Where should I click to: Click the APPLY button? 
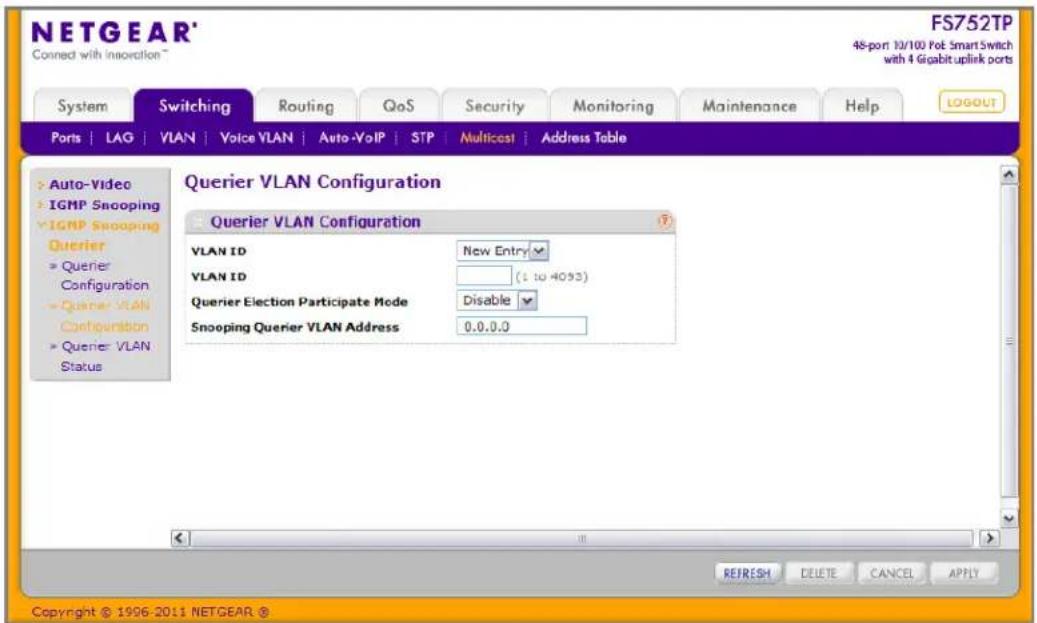coord(964,573)
